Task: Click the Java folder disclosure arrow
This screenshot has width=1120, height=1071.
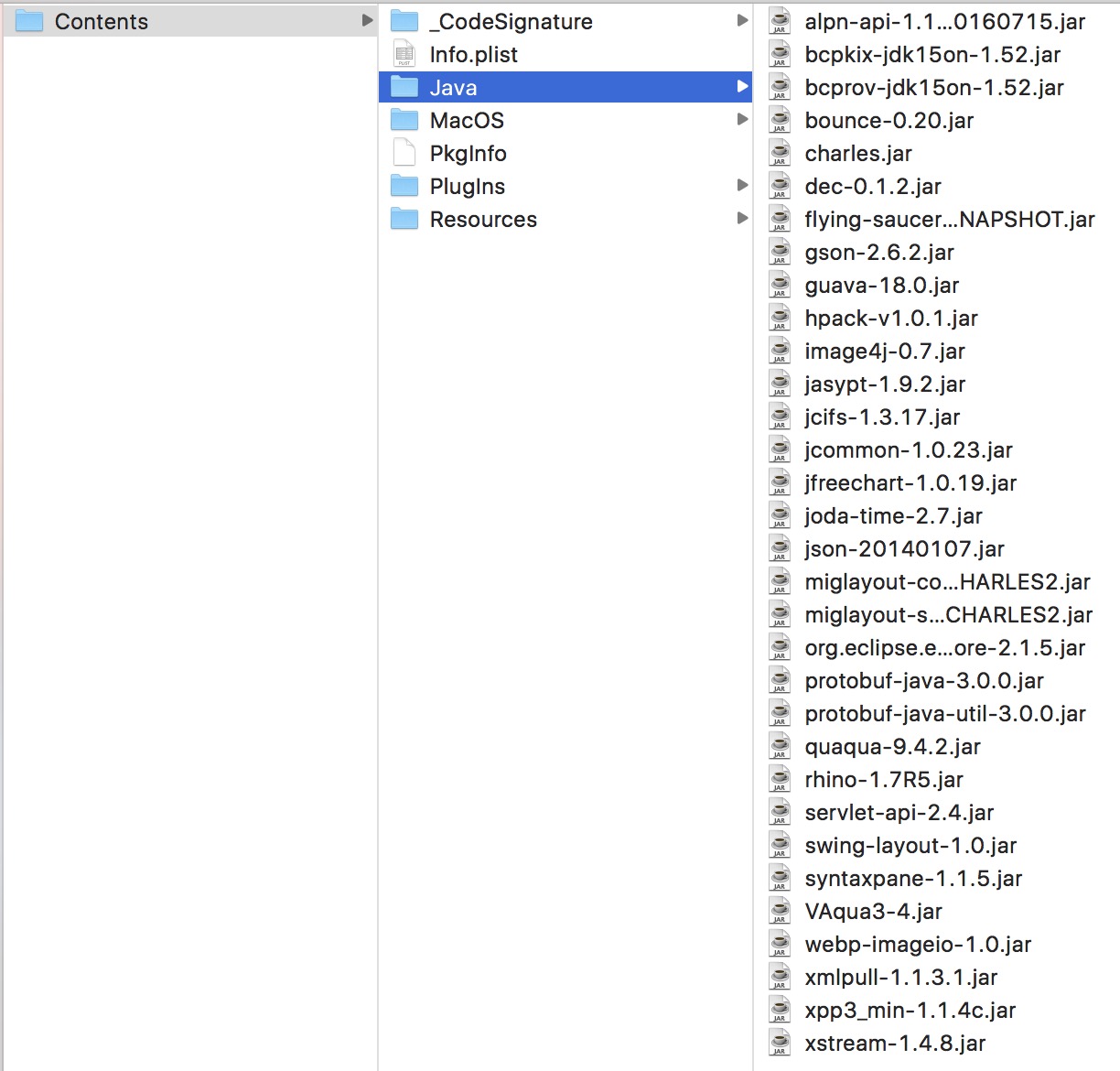Action: pyautogui.click(x=742, y=86)
